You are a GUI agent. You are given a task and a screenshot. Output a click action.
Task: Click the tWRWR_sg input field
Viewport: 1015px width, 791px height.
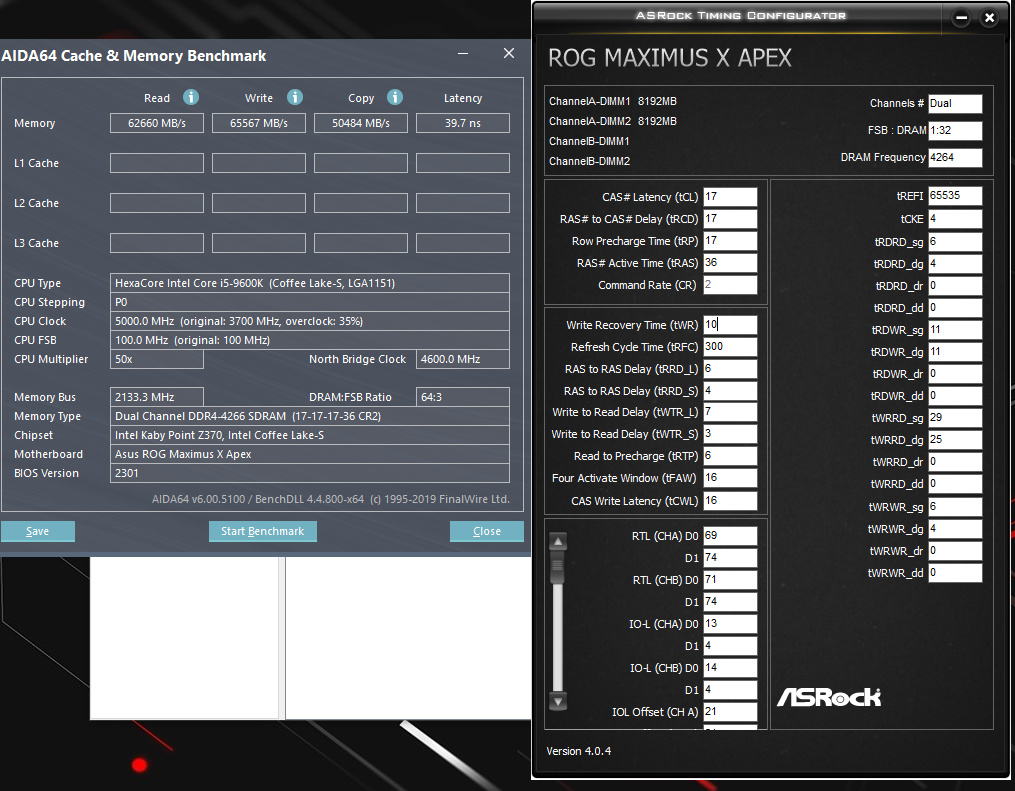955,507
